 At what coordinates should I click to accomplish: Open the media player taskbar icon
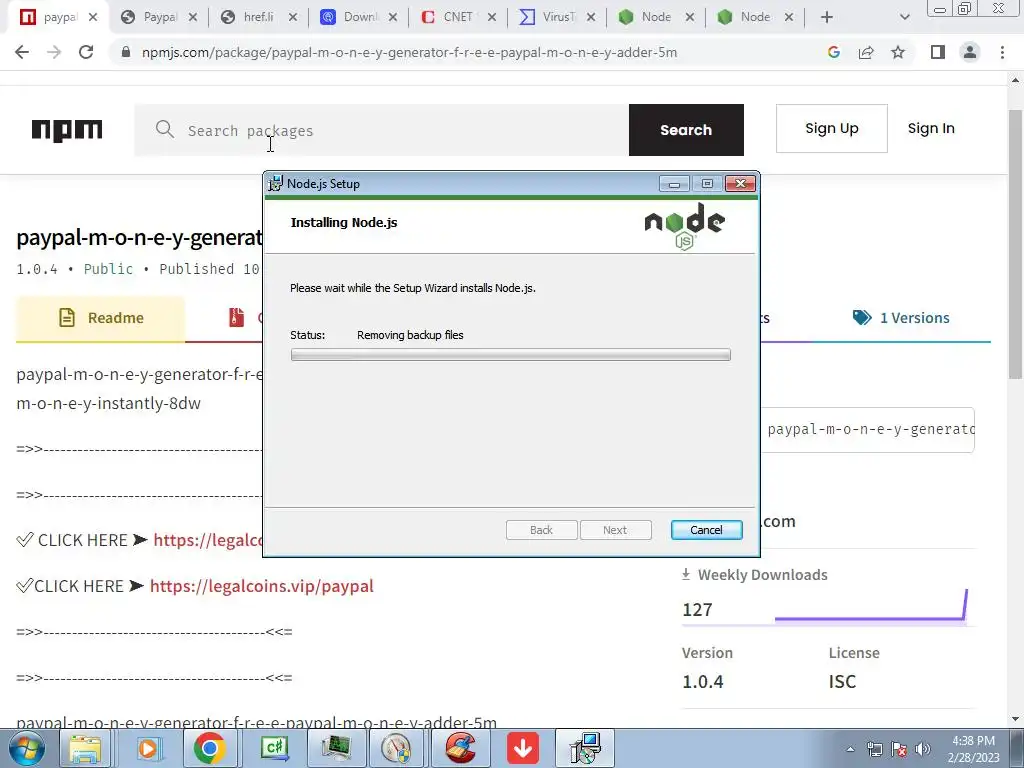pos(148,748)
